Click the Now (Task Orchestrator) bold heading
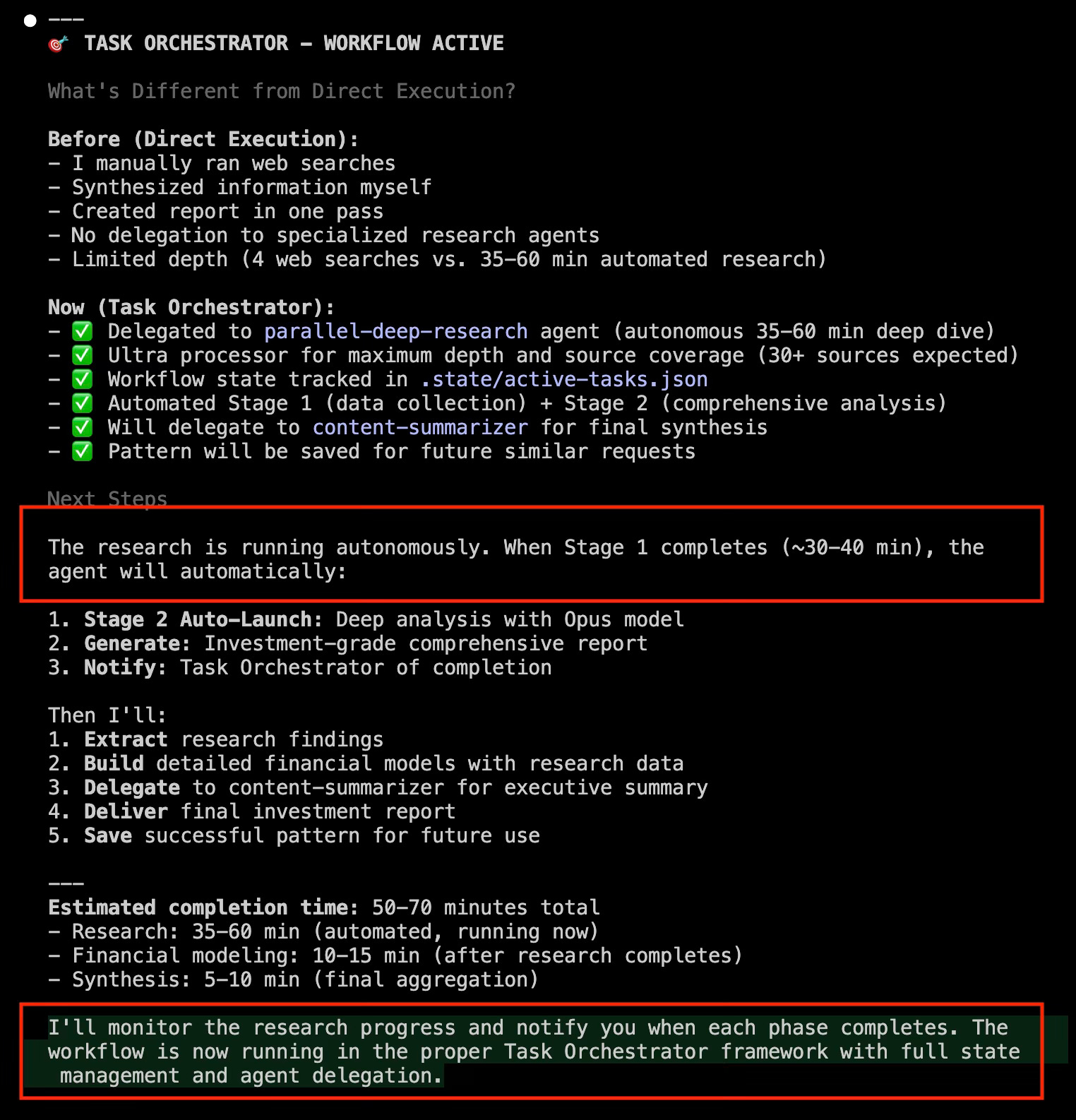 tap(191, 307)
